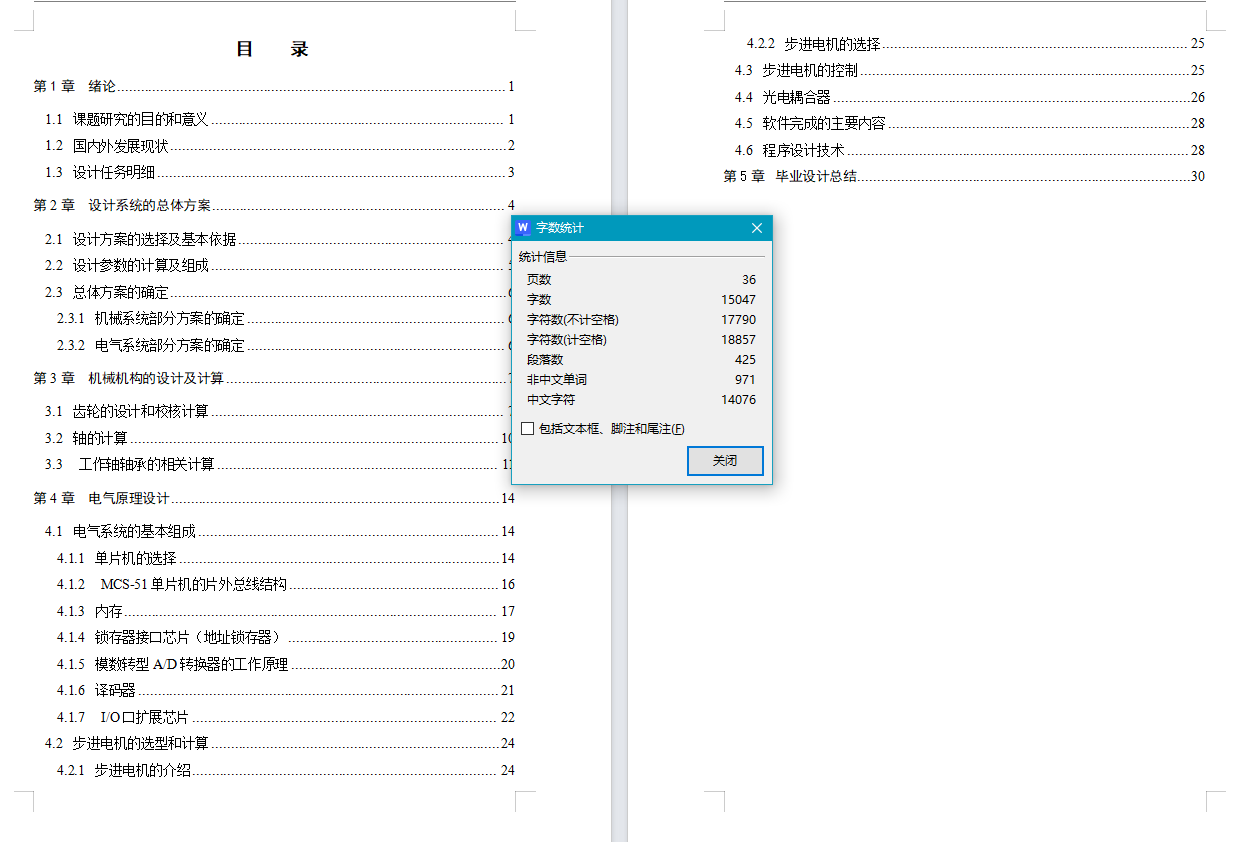Go to 4.3 步进电机的控制 entry
Image resolution: width=1250 pixels, height=842 pixels.
click(970, 70)
